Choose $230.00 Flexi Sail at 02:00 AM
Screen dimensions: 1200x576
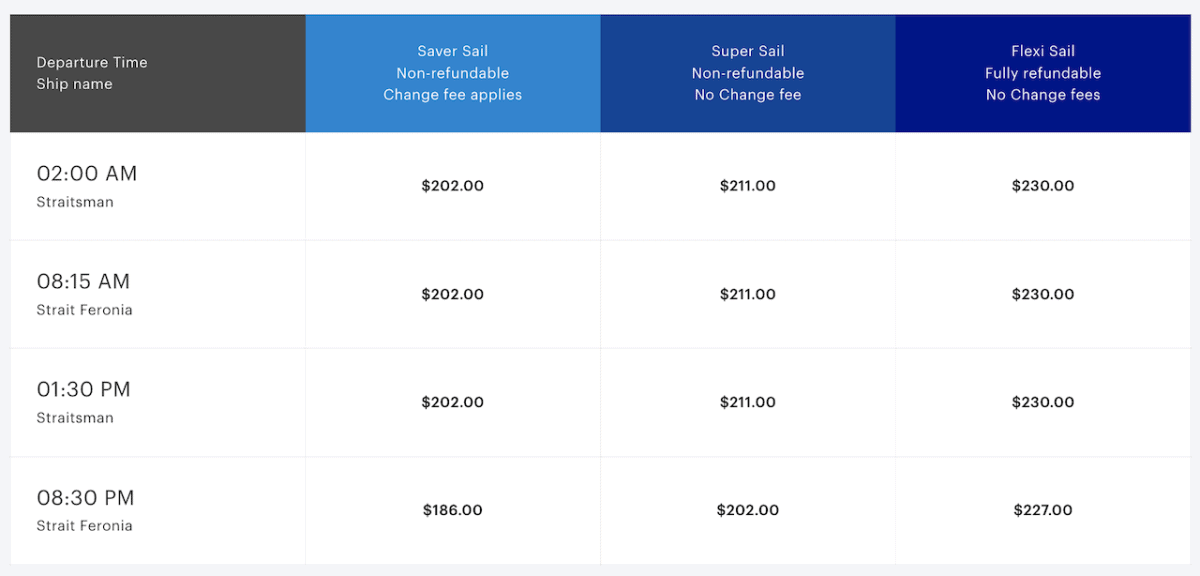(x=1042, y=186)
